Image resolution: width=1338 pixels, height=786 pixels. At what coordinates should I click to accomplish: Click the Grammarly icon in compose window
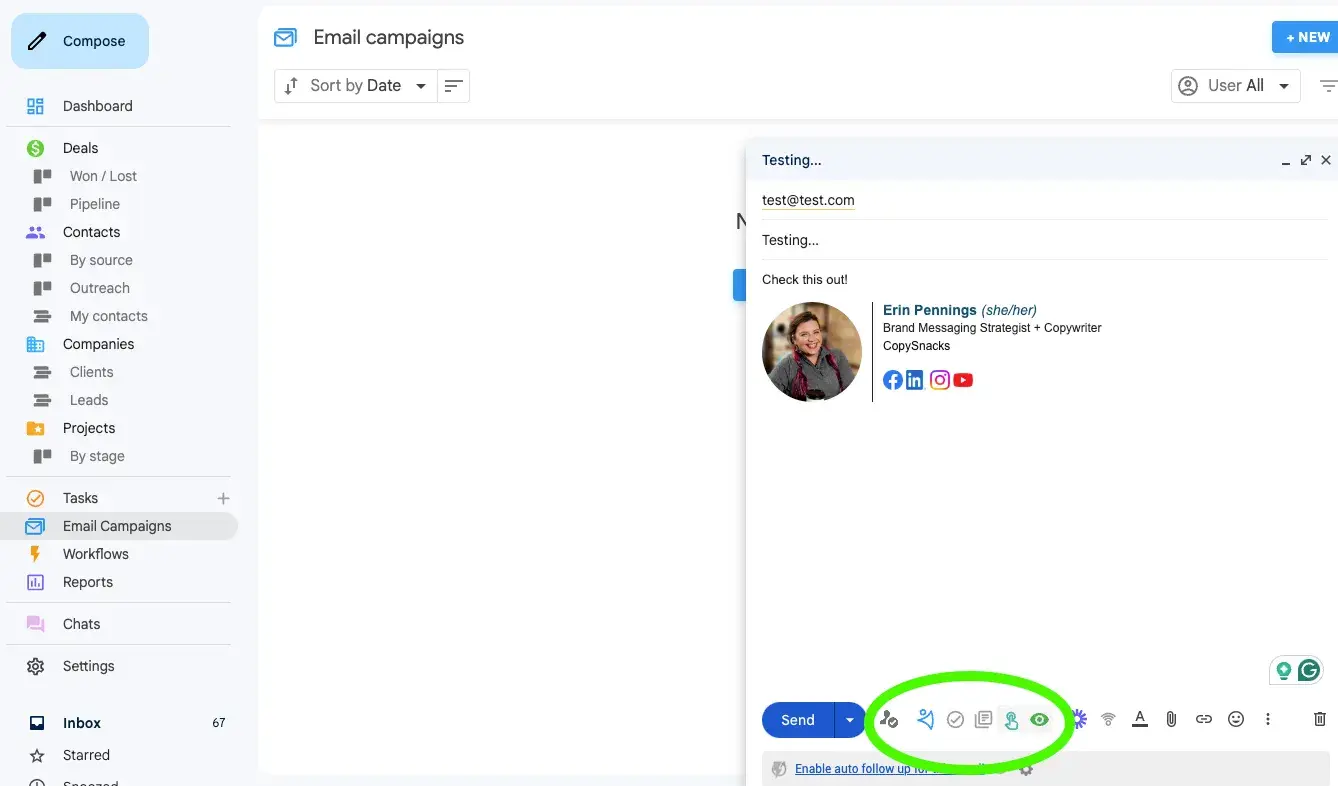tap(1308, 670)
